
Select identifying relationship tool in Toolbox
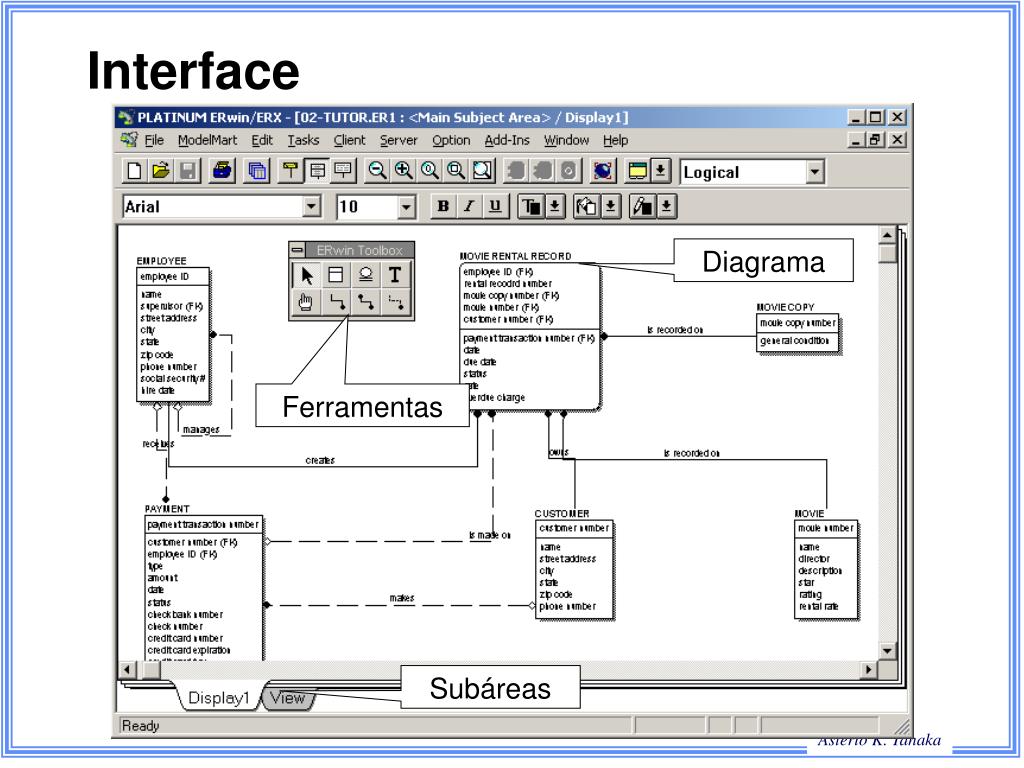click(336, 302)
